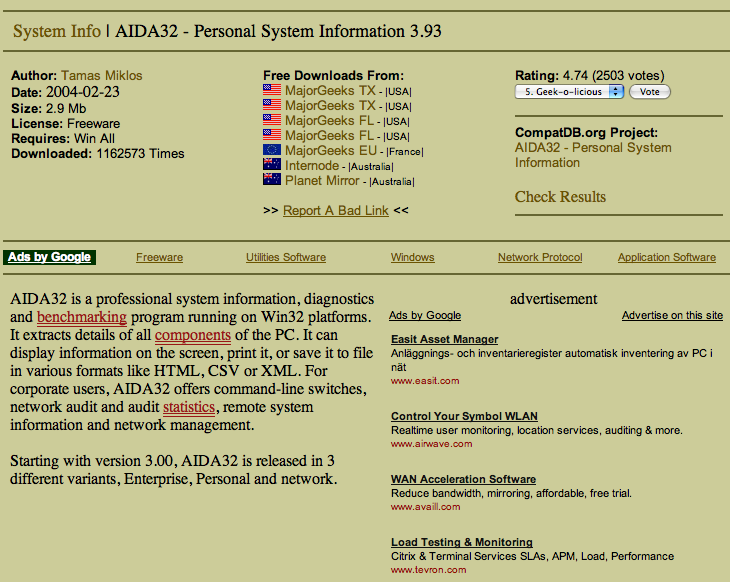Open www.availl.com URL

click(426, 507)
